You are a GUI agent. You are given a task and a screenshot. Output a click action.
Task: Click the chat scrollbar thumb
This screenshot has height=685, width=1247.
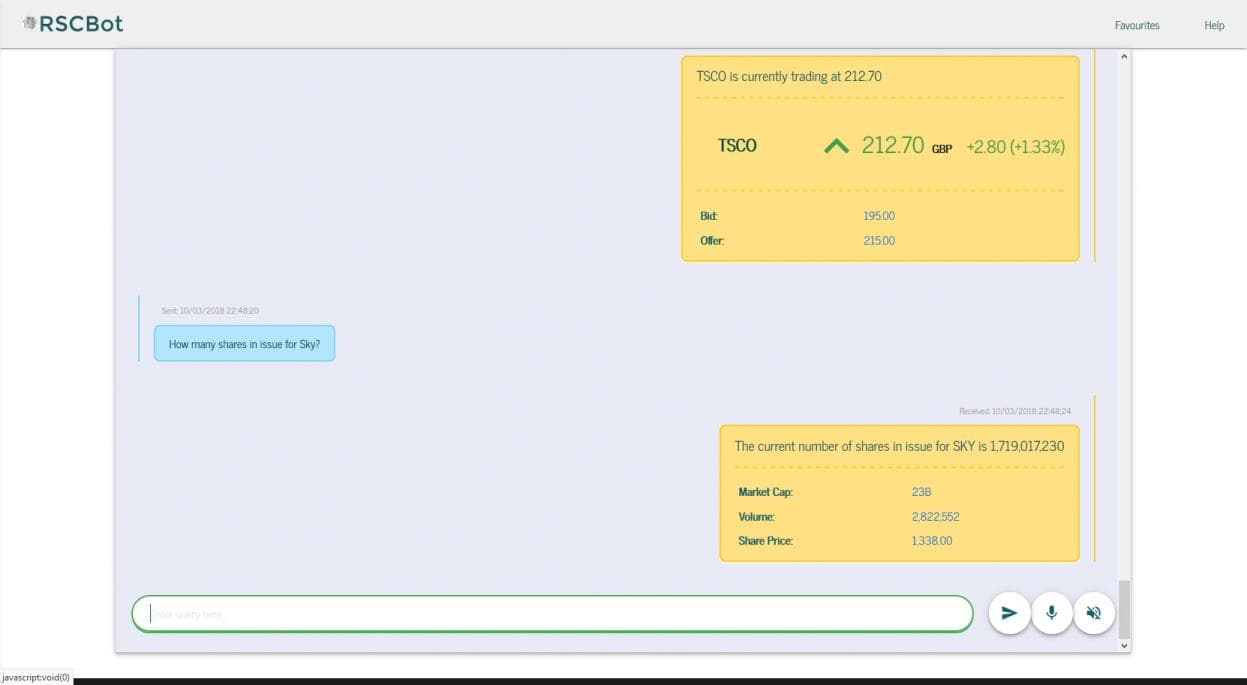pyautogui.click(x=1123, y=609)
